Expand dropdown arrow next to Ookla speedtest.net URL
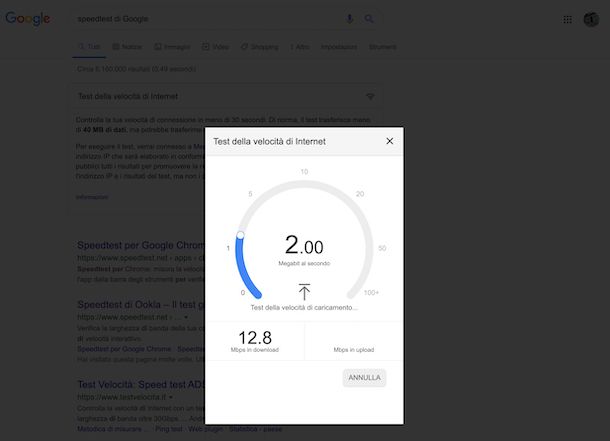The width and height of the screenshot is (610, 441). click(186, 317)
